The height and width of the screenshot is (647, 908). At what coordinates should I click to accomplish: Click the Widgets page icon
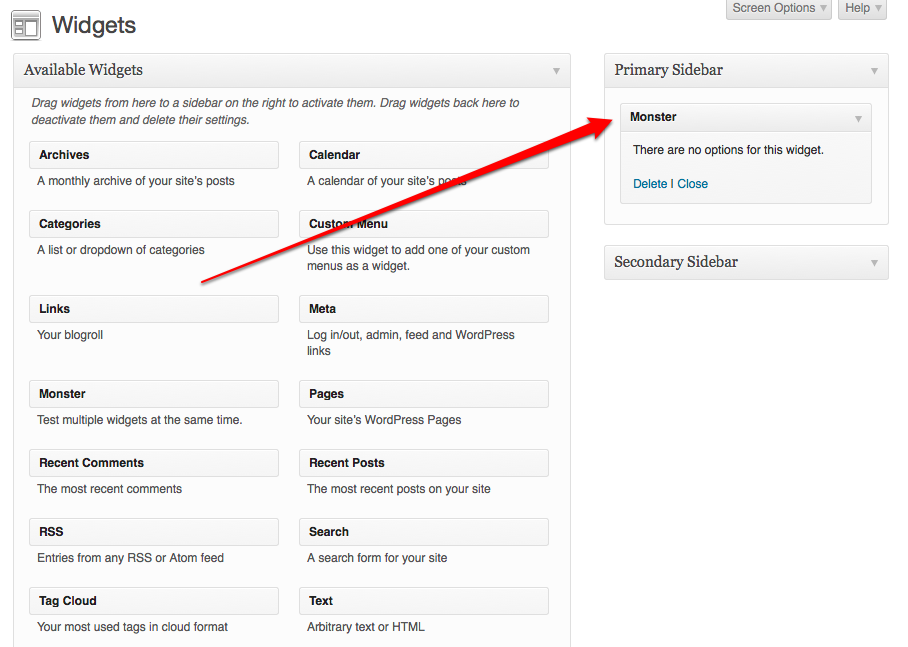[26, 25]
